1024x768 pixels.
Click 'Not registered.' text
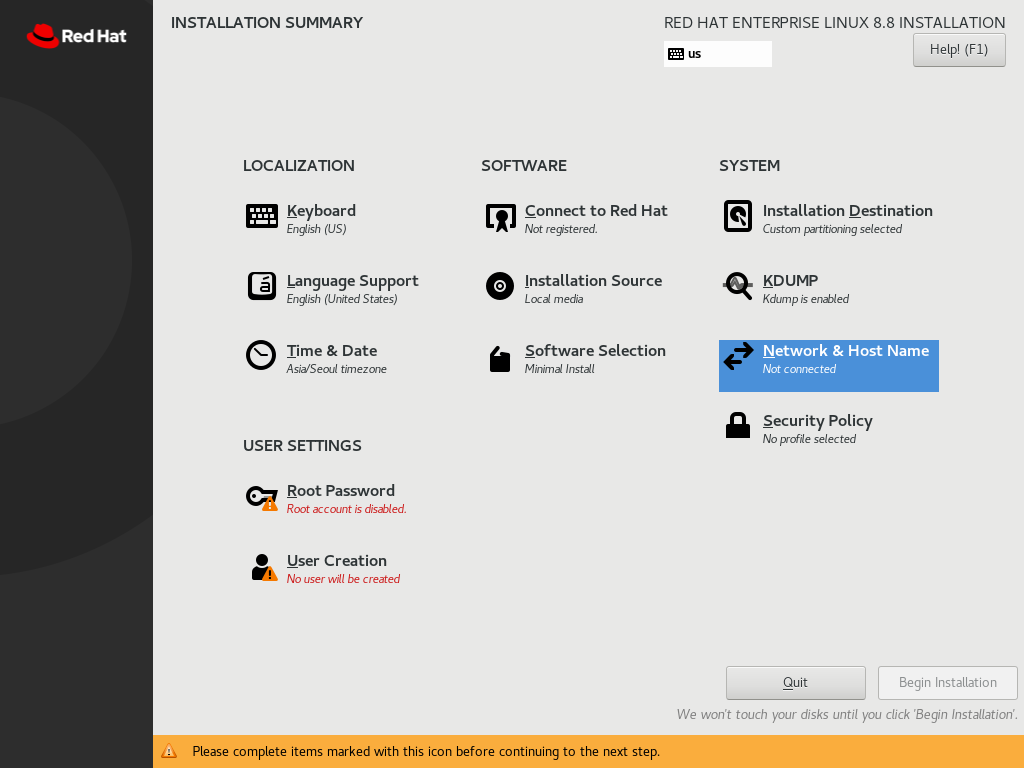pyautogui.click(x=561, y=229)
